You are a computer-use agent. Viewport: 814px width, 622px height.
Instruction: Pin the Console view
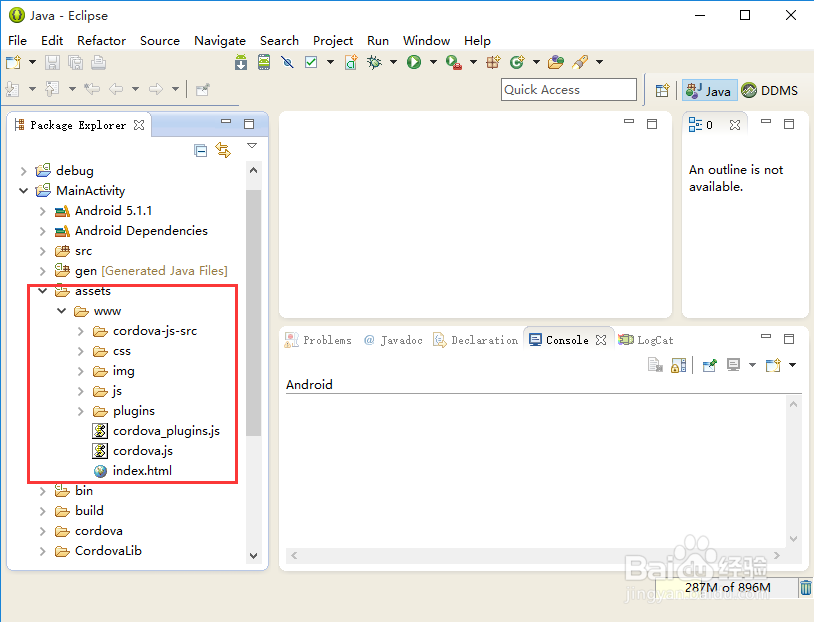[x=709, y=366]
